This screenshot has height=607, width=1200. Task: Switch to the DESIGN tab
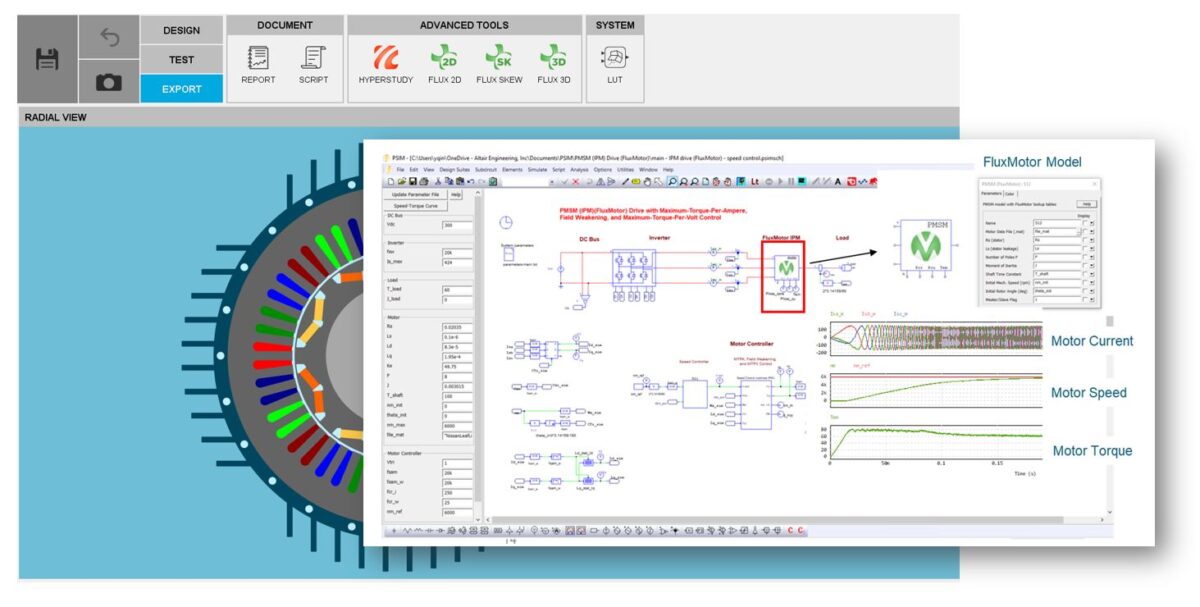pyautogui.click(x=181, y=31)
